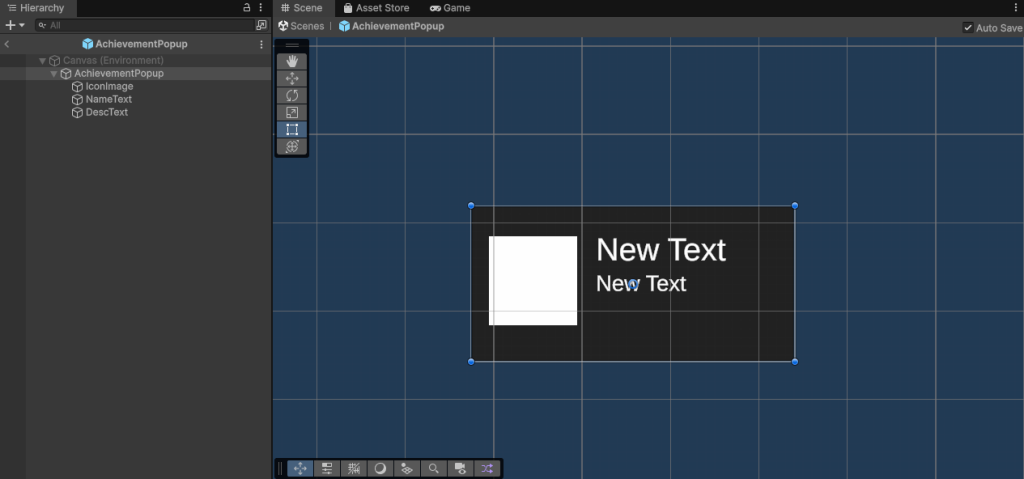Select the Hand view tool
The image size is (1024, 479).
pyautogui.click(x=292, y=61)
